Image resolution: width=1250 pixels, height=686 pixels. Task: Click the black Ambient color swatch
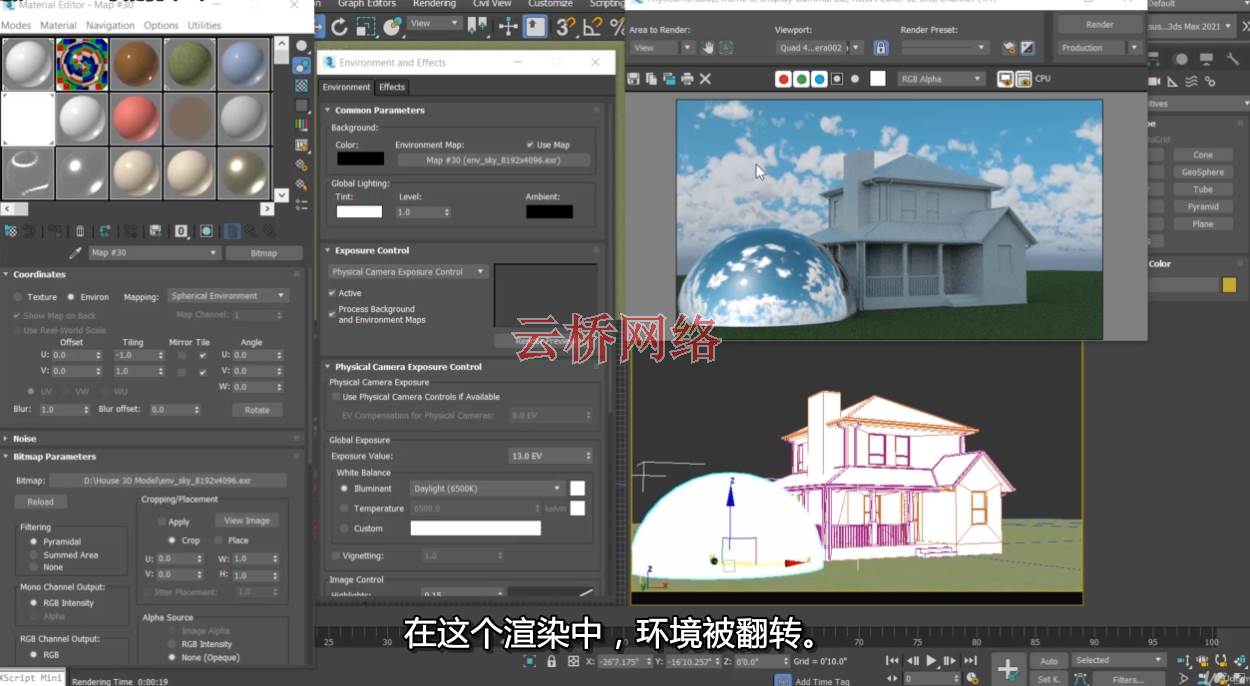click(x=549, y=211)
